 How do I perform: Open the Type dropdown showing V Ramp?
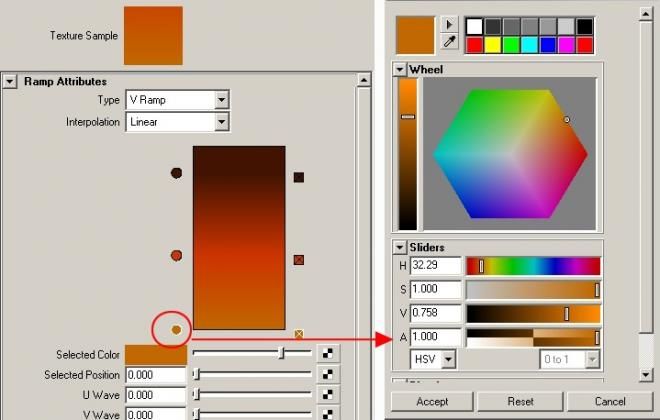pos(177,100)
